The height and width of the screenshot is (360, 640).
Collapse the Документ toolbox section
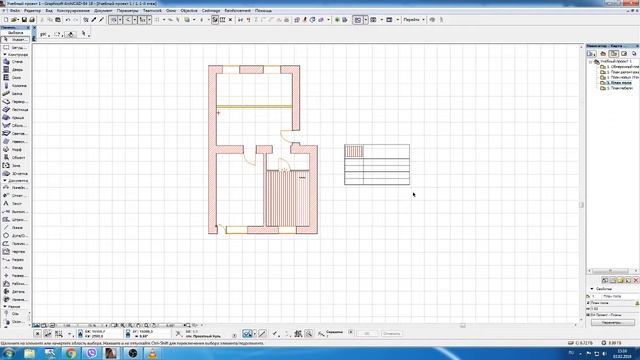pos(4,180)
